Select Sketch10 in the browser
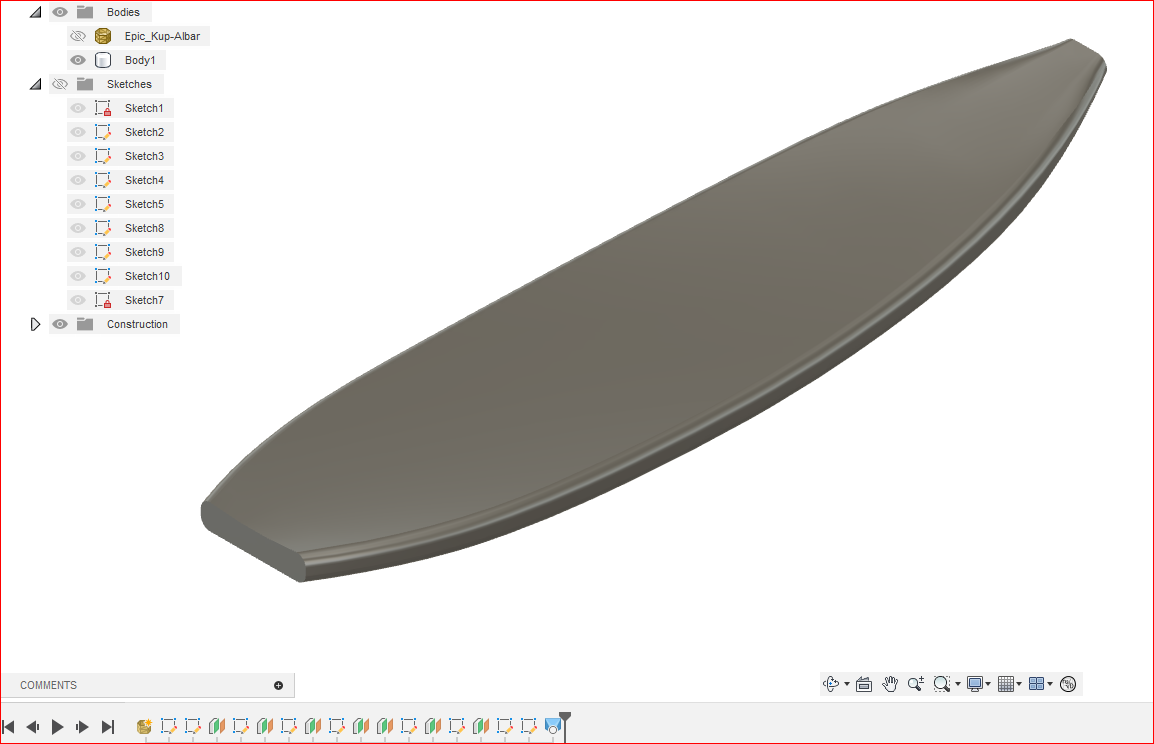The height and width of the screenshot is (744, 1154). [148, 275]
